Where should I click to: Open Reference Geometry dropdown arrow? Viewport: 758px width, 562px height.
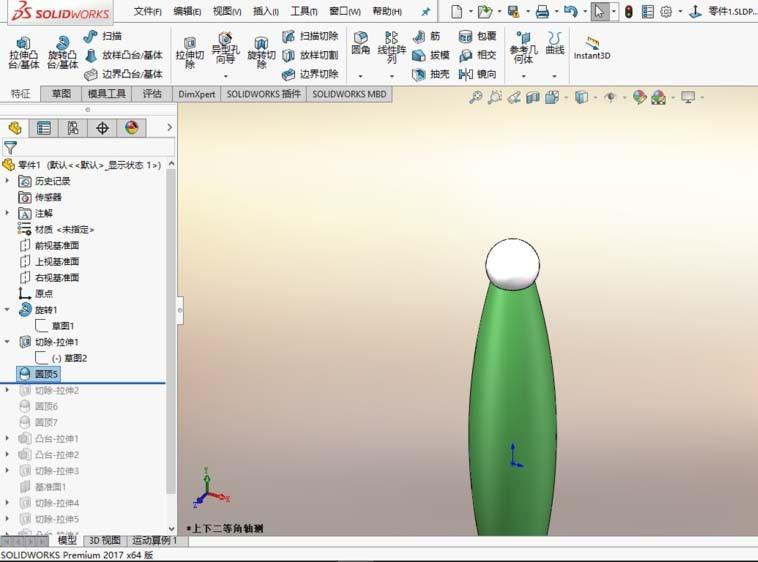pyautogui.click(x=523, y=76)
